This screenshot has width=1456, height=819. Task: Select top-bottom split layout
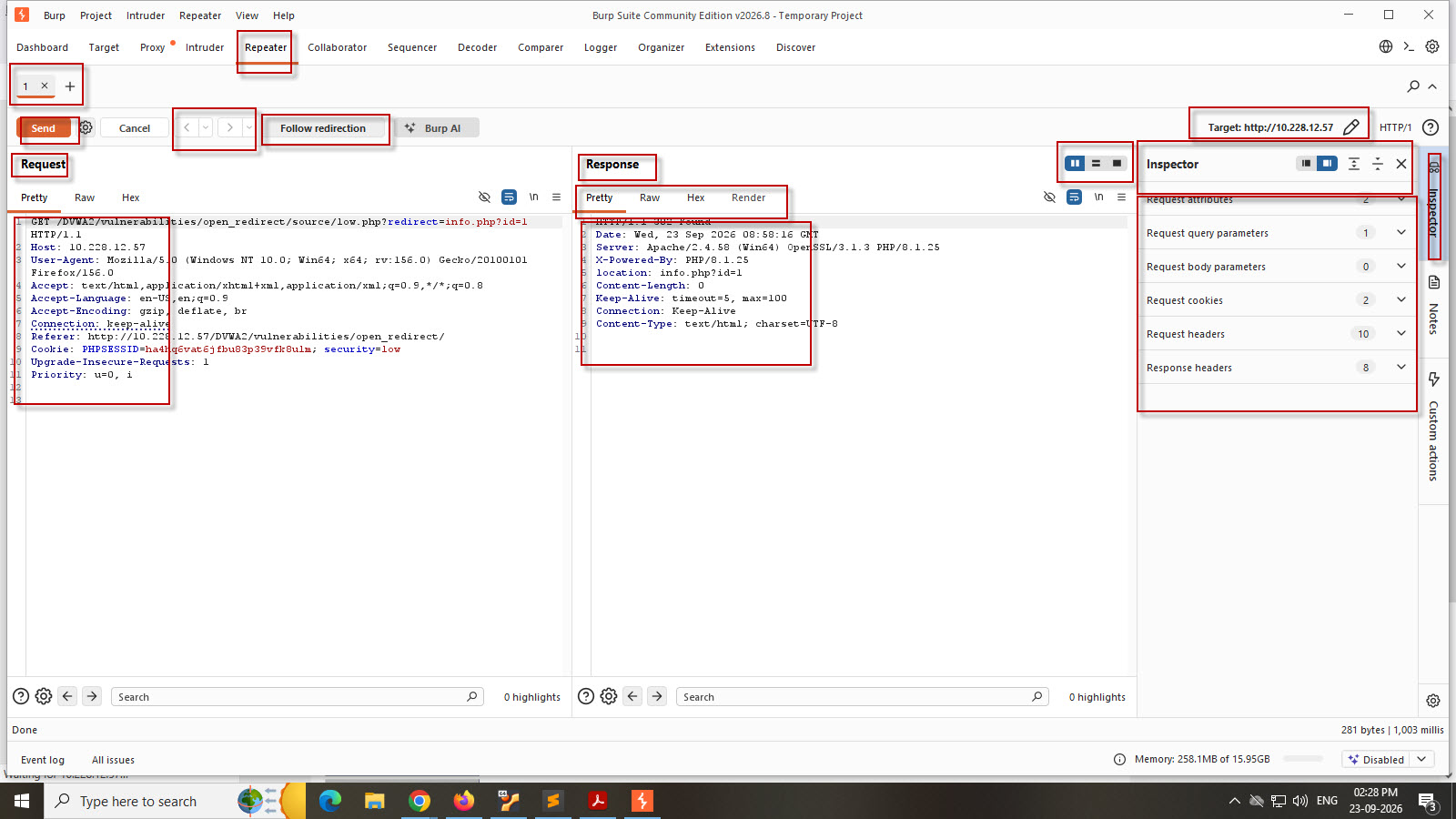tap(1096, 164)
